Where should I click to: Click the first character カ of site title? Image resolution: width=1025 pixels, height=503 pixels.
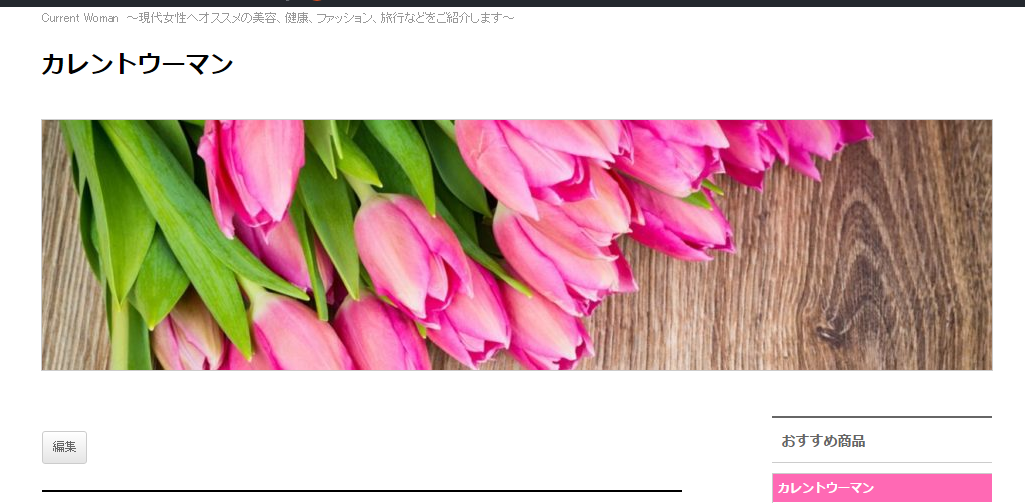52,64
